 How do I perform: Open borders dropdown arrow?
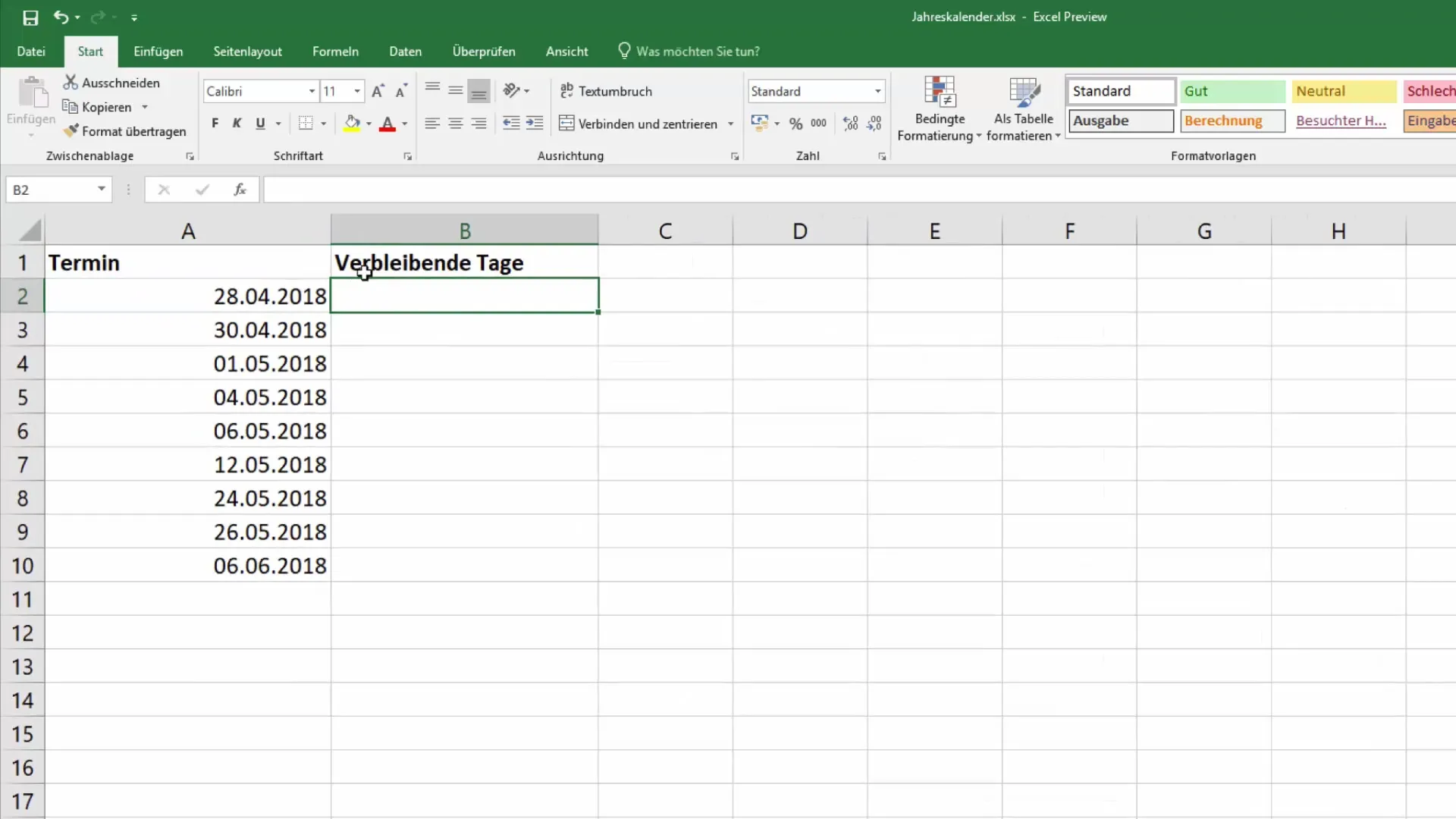tap(324, 124)
